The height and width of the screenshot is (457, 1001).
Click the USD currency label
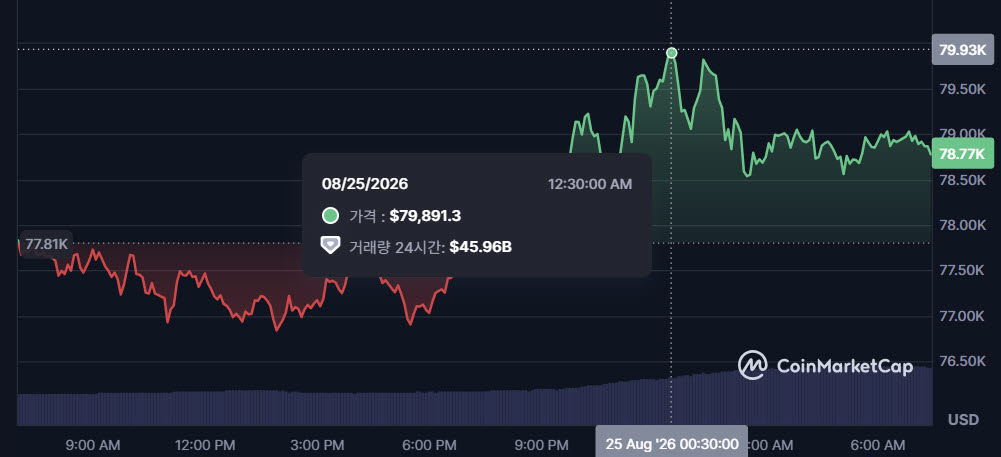[x=963, y=419]
